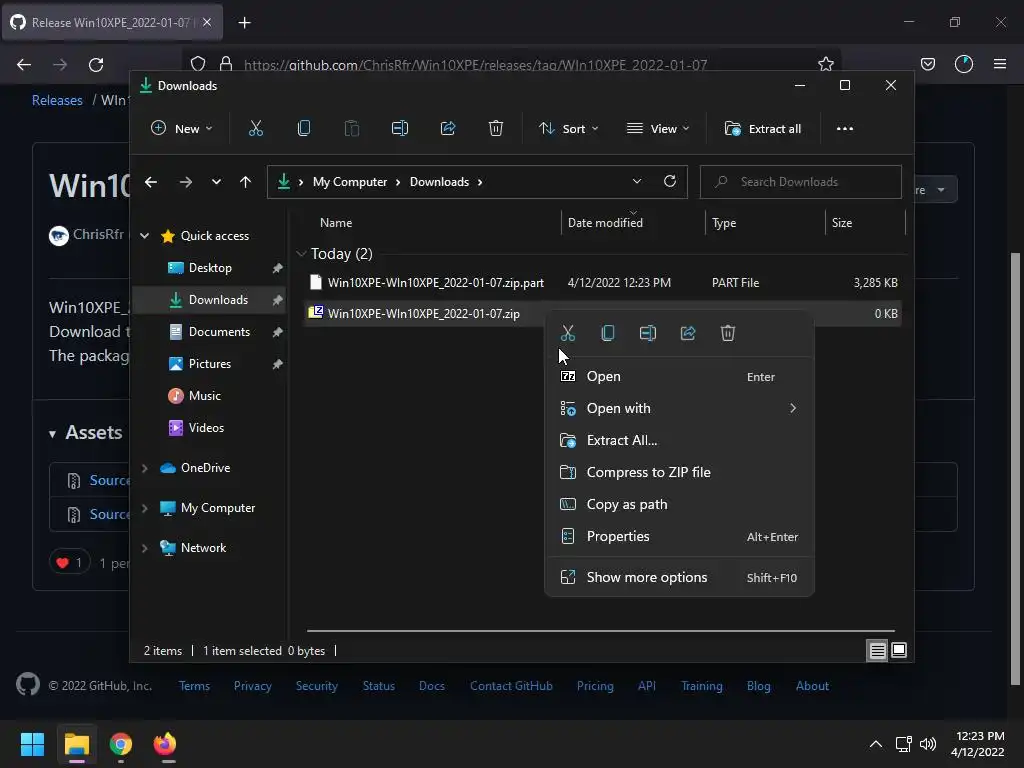Click the Copy icon in Explorer toolbar

coord(304,129)
